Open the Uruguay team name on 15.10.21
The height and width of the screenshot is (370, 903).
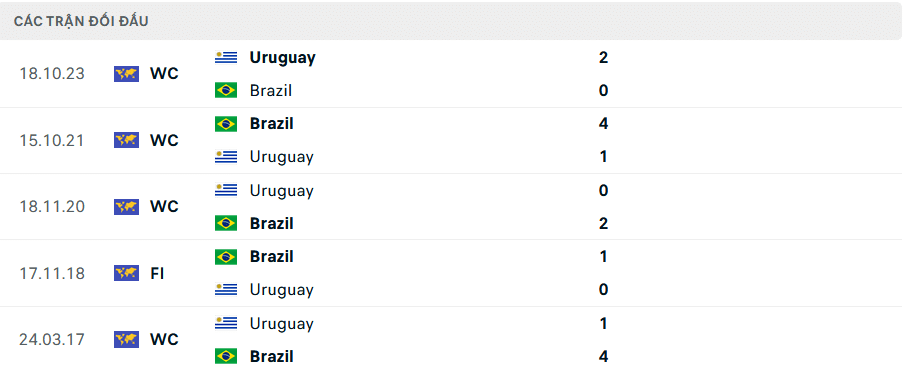pyautogui.click(x=282, y=157)
